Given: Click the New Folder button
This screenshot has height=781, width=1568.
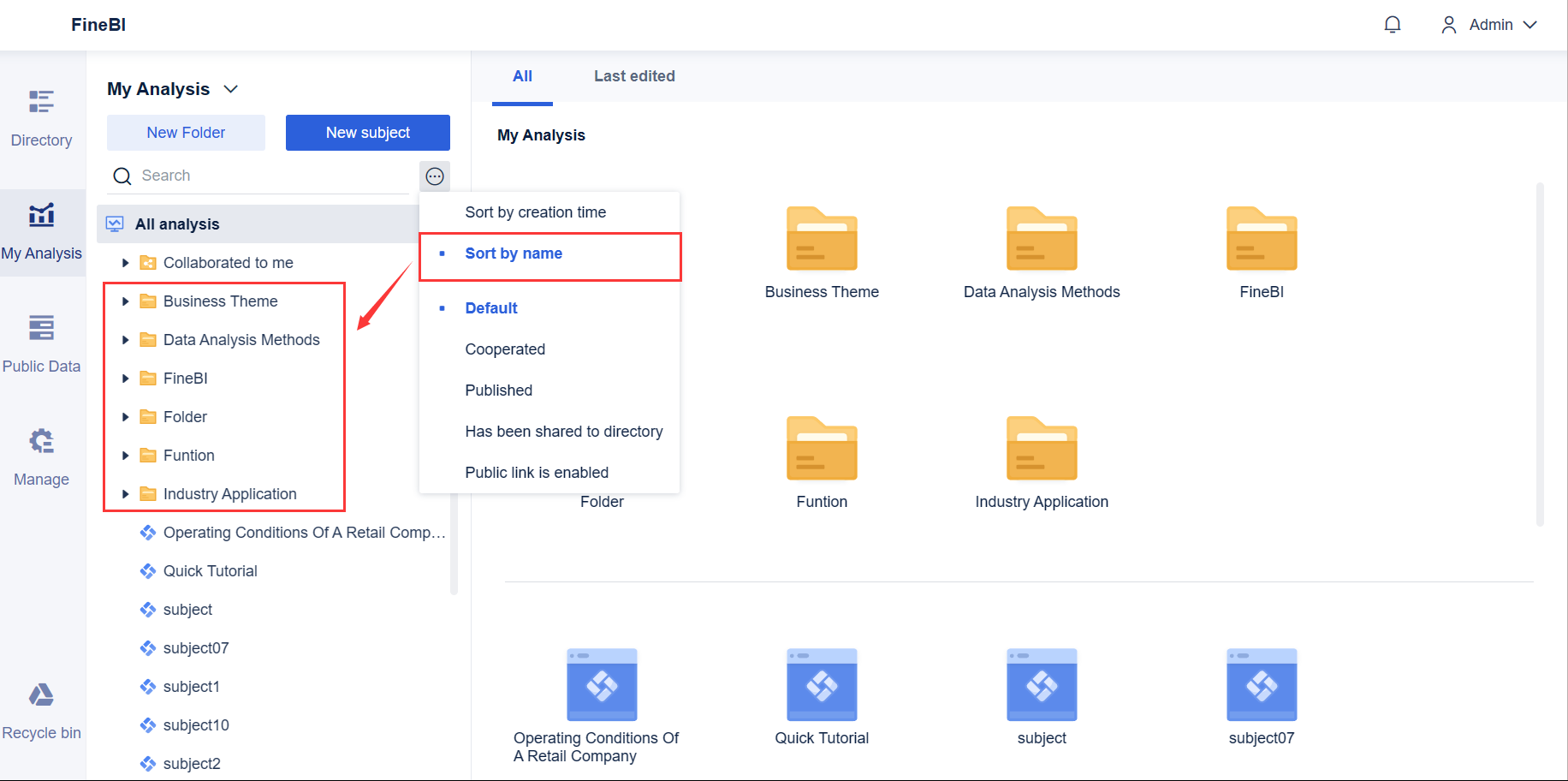Looking at the screenshot, I should [185, 132].
